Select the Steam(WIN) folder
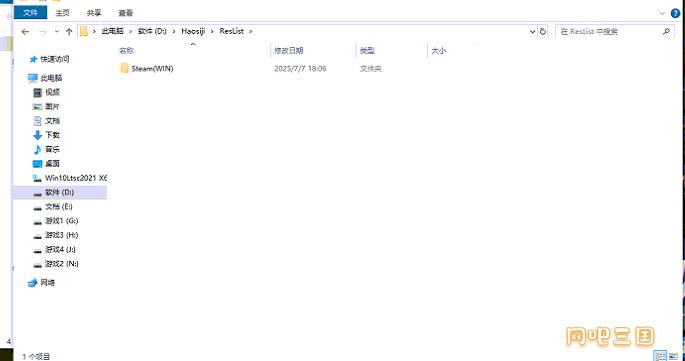The width and height of the screenshot is (685, 361). click(152, 69)
